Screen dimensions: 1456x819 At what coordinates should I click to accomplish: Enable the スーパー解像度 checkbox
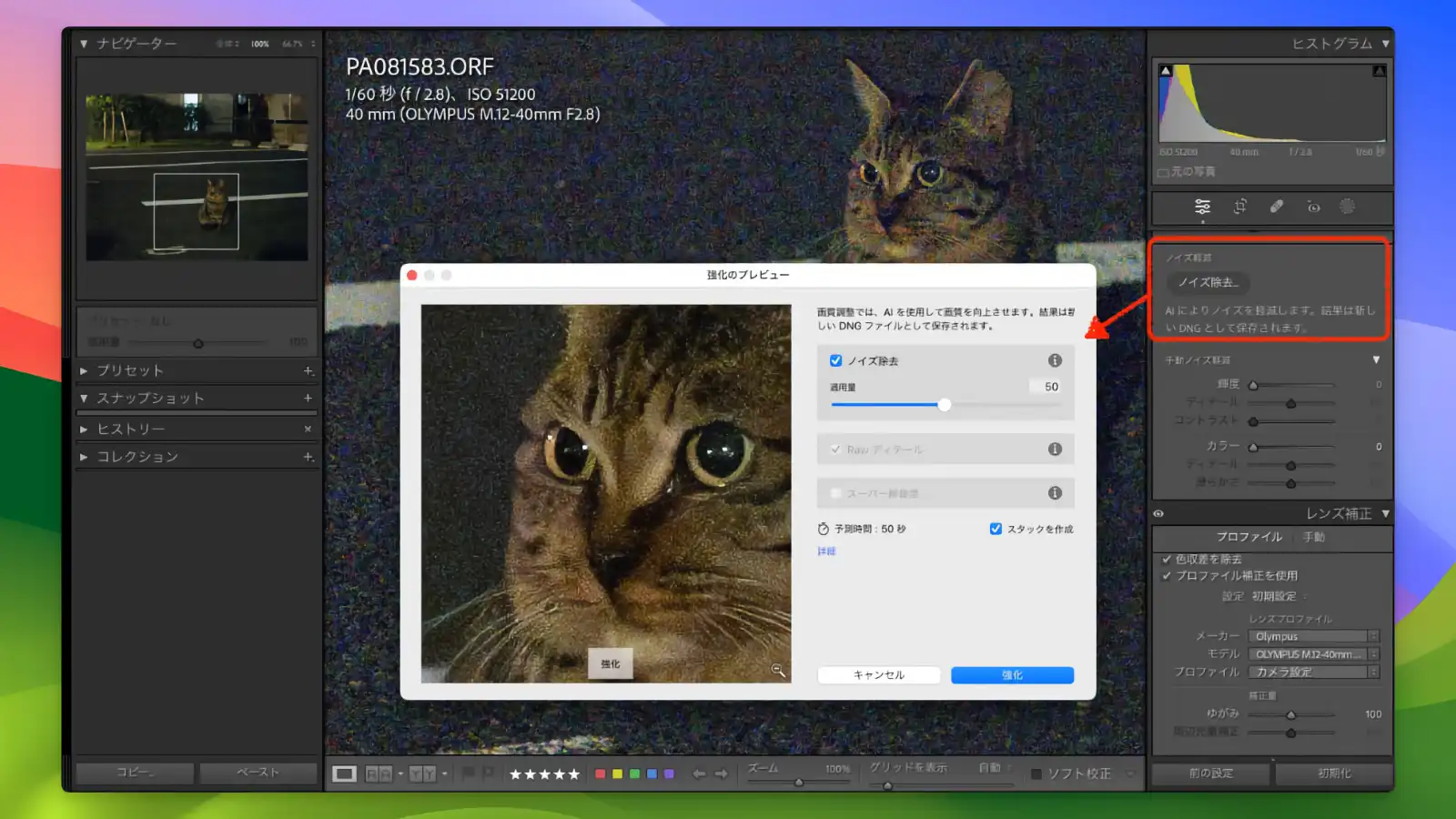click(835, 492)
